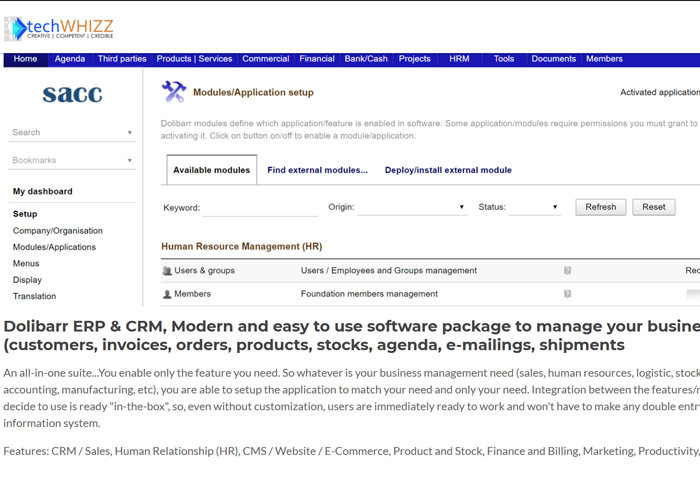Screen dimensions: 700x500
Task: Open help info for Users & groups
Action: [567, 271]
